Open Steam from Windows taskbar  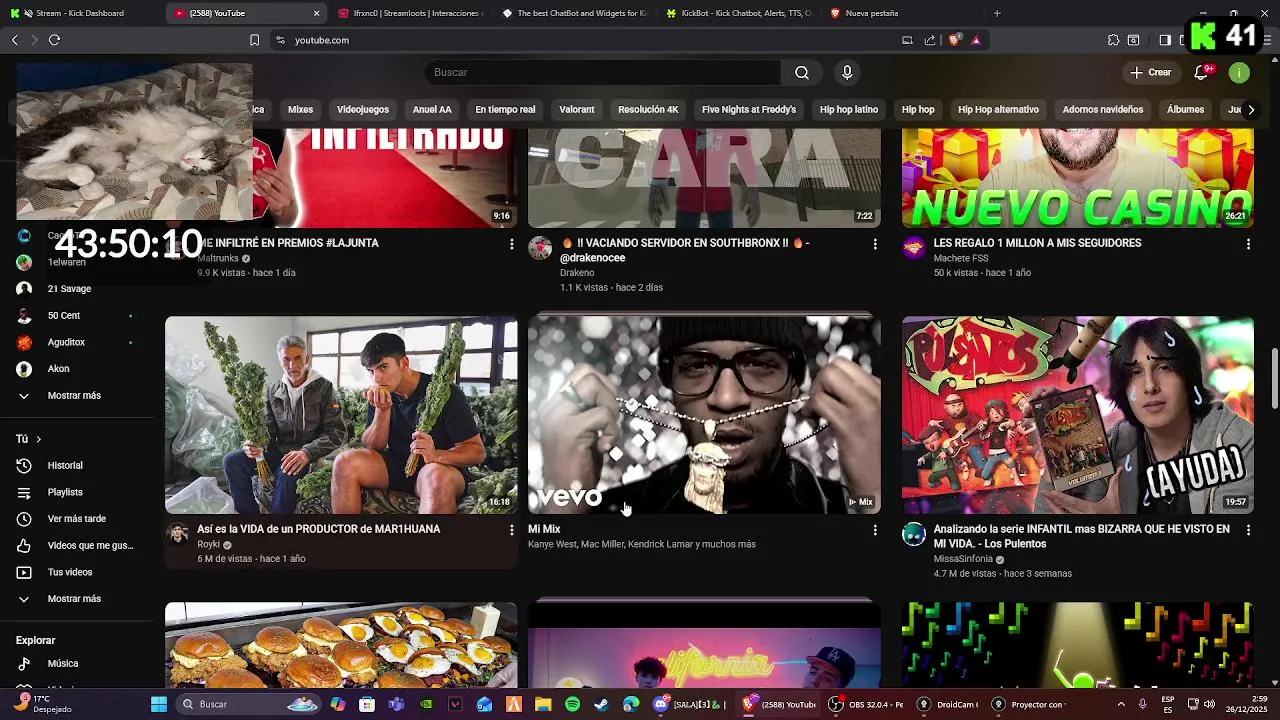pyautogui.click(x=601, y=704)
